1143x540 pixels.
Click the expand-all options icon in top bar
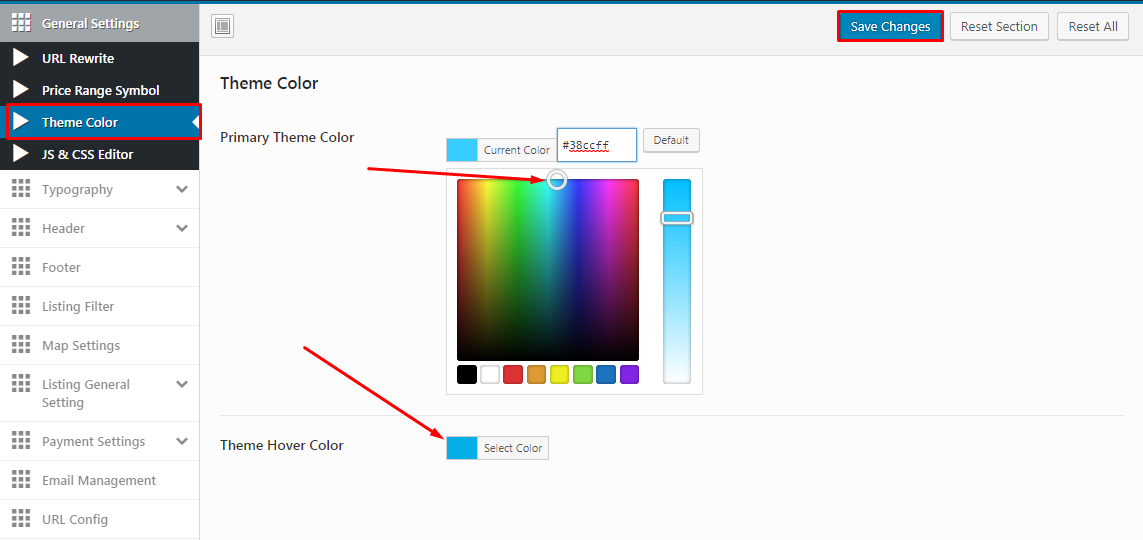pyautogui.click(x=222, y=27)
